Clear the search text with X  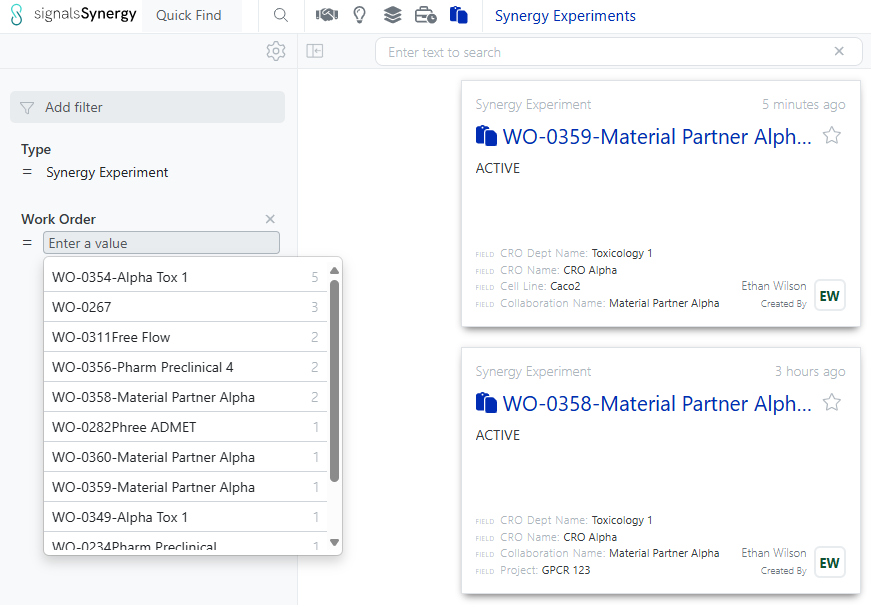click(x=839, y=52)
